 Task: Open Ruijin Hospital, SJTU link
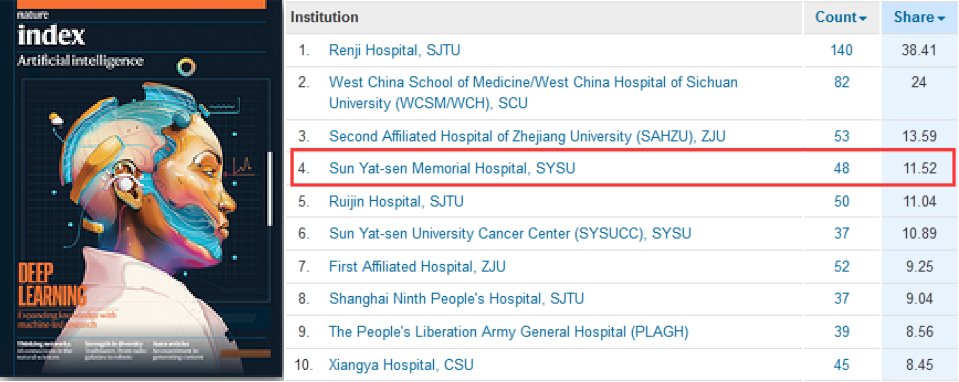(x=396, y=200)
